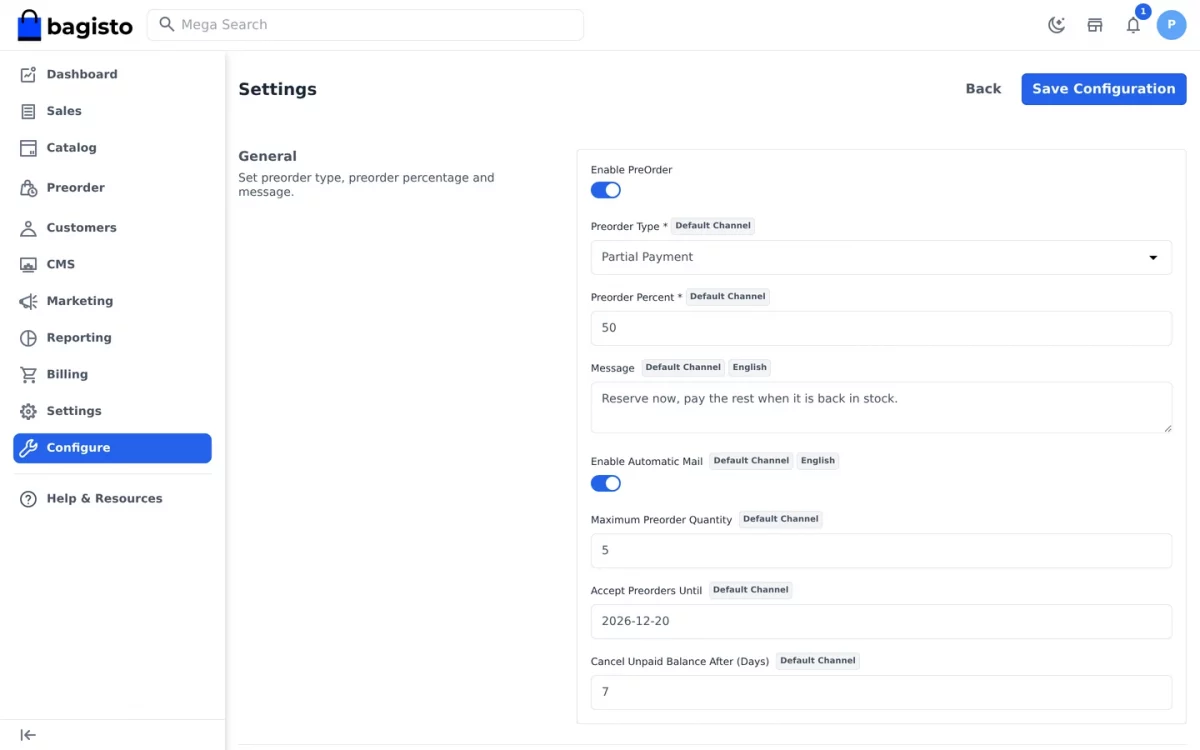Navigate to Customers menu
Viewport: 1200px width, 750px height.
[82, 228]
